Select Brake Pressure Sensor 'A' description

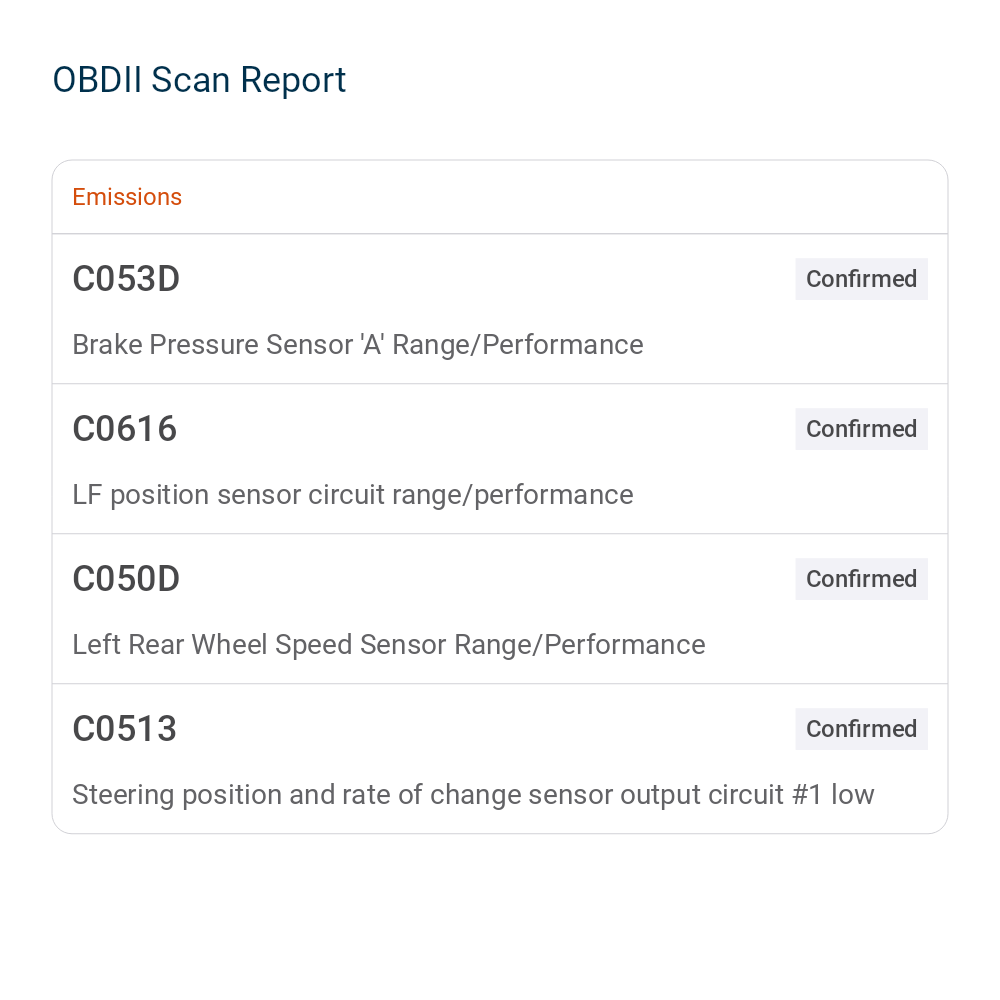(x=358, y=344)
